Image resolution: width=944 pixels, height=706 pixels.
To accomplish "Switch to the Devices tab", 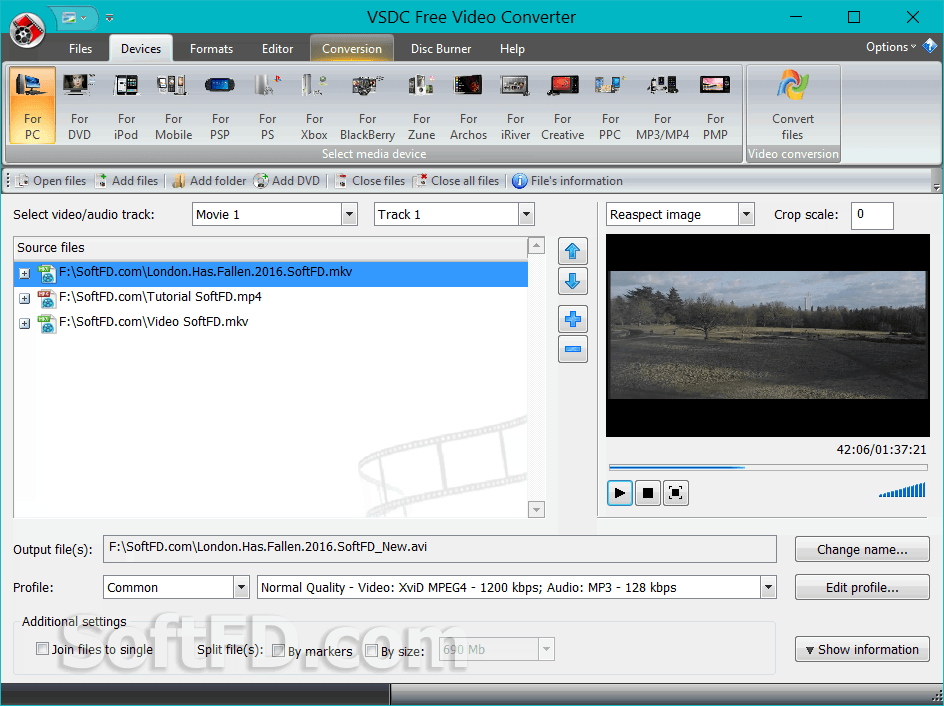I will 141,49.
